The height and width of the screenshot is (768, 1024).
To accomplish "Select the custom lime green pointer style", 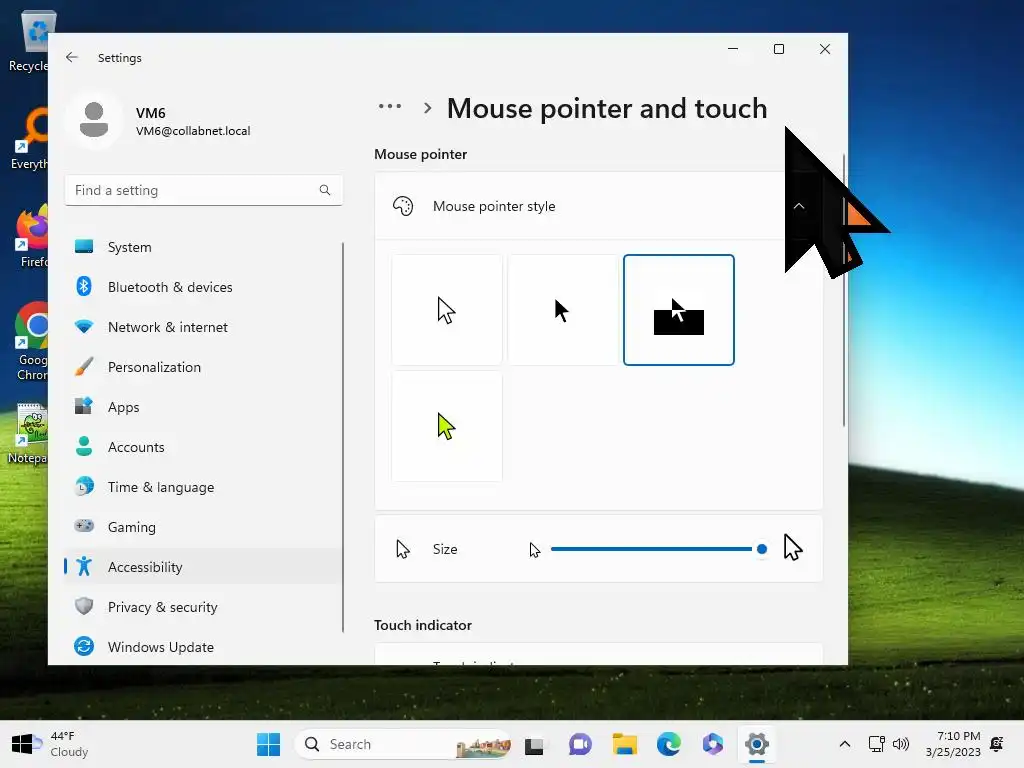I will (x=447, y=426).
